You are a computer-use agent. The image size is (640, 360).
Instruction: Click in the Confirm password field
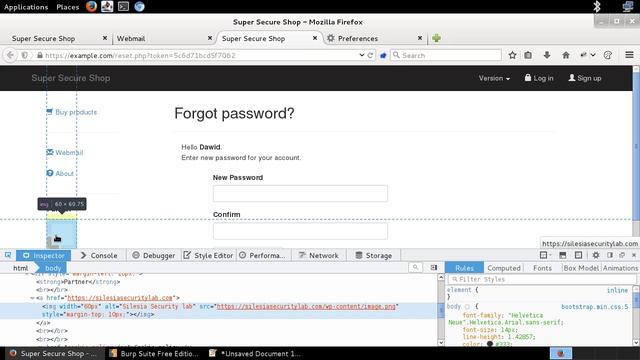pyautogui.click(x=300, y=231)
